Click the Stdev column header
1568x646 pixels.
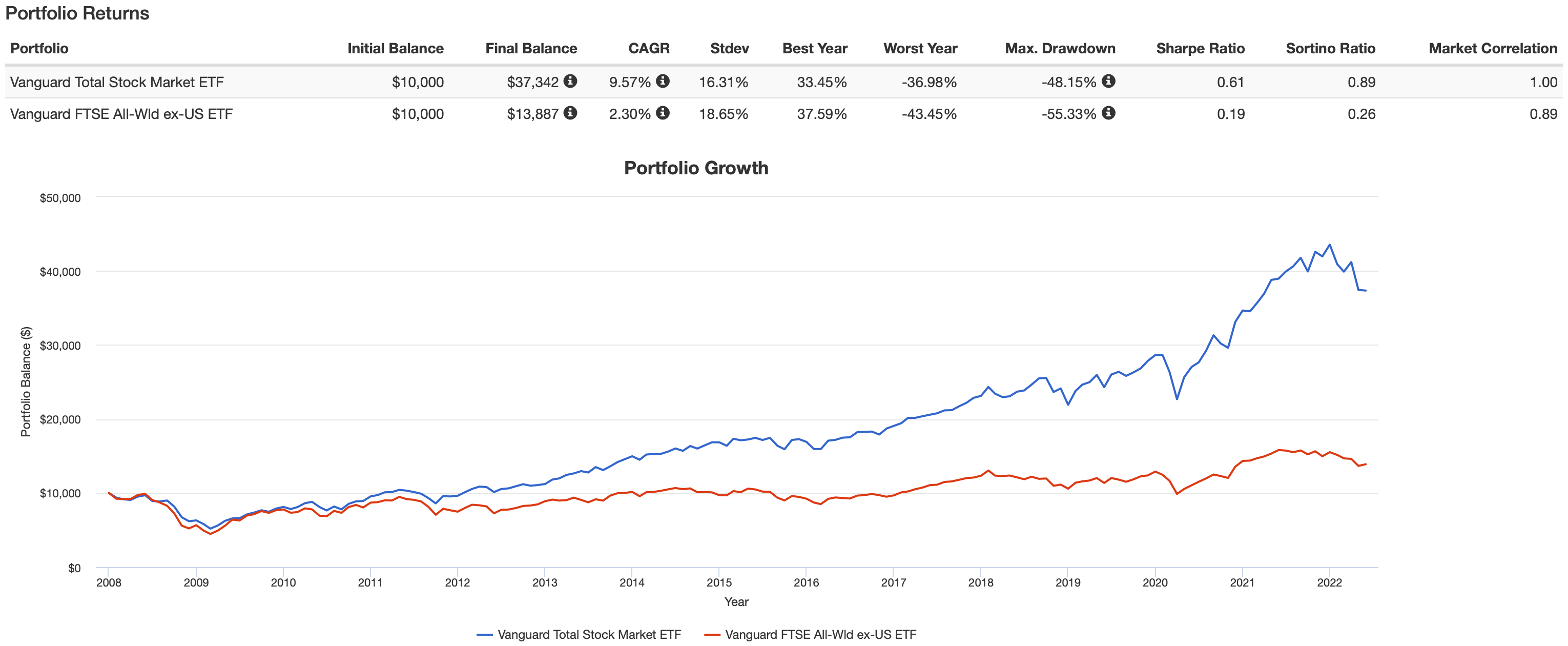(729, 49)
